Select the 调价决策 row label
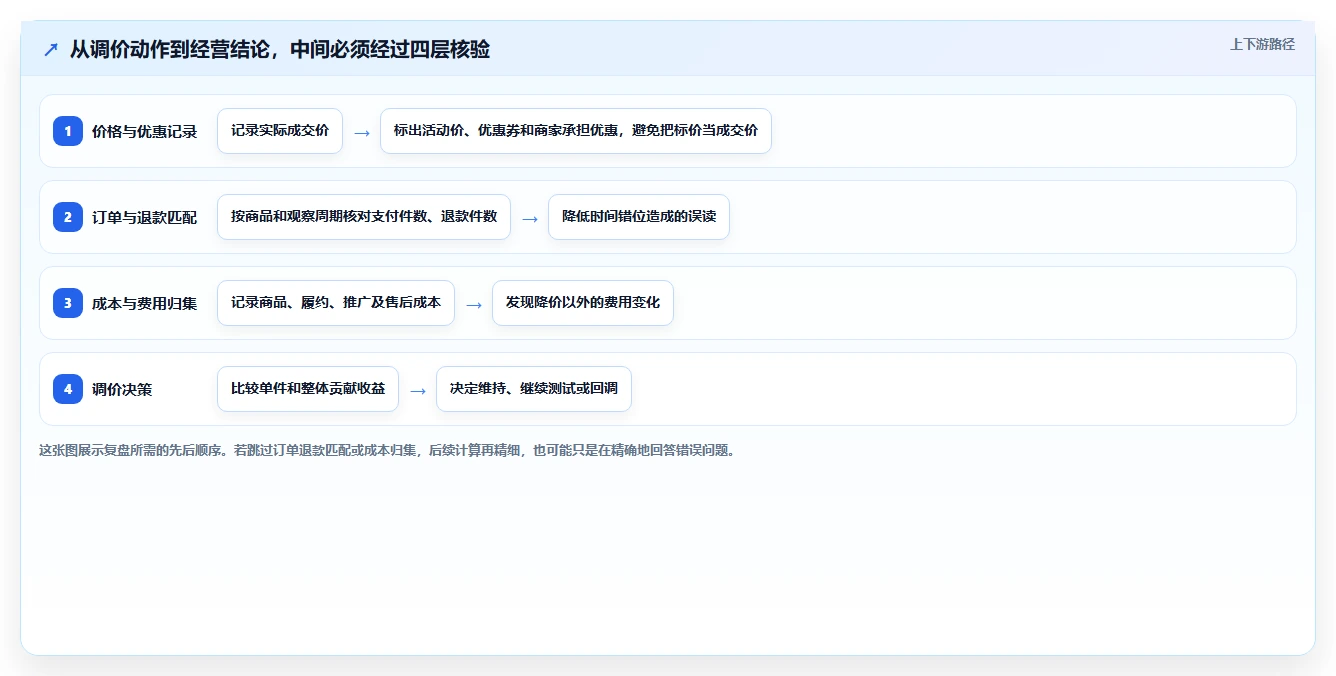The width and height of the screenshot is (1336, 676). (122, 390)
